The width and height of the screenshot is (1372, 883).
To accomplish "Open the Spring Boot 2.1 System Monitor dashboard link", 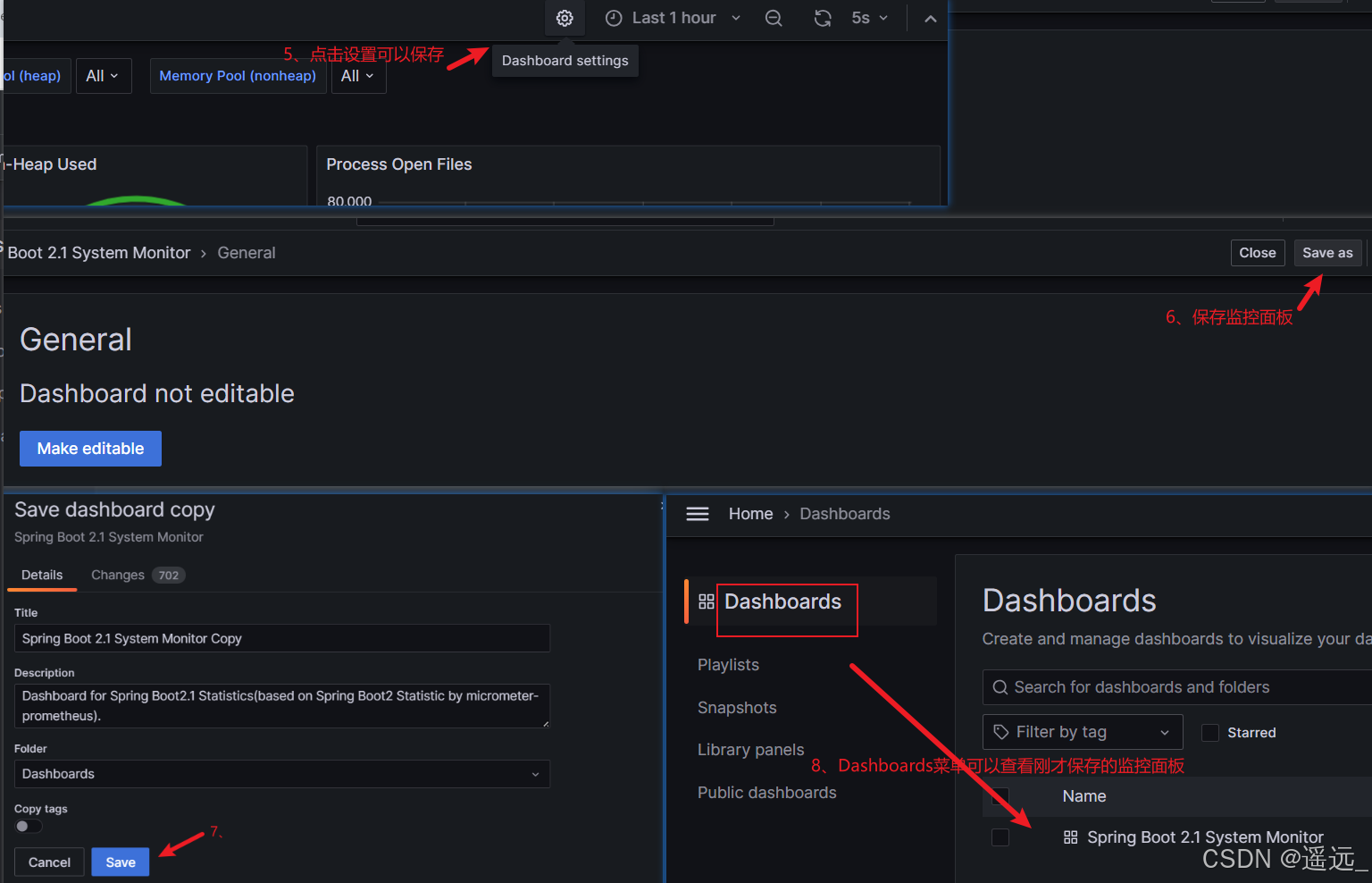I will point(1205,837).
